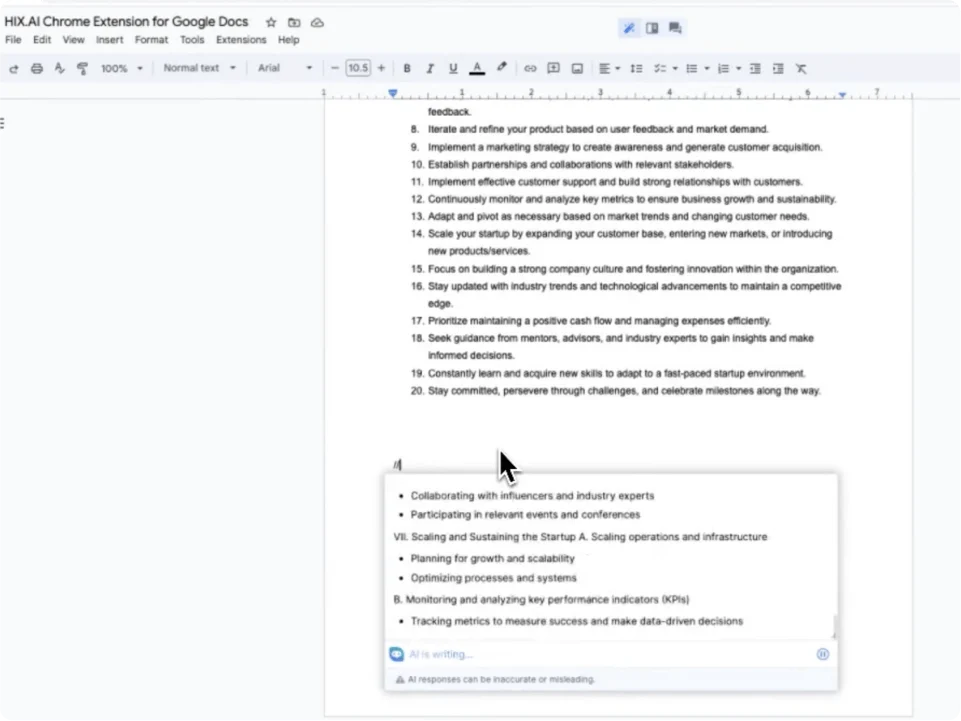Click the font size 10.5 field

click(x=357, y=68)
